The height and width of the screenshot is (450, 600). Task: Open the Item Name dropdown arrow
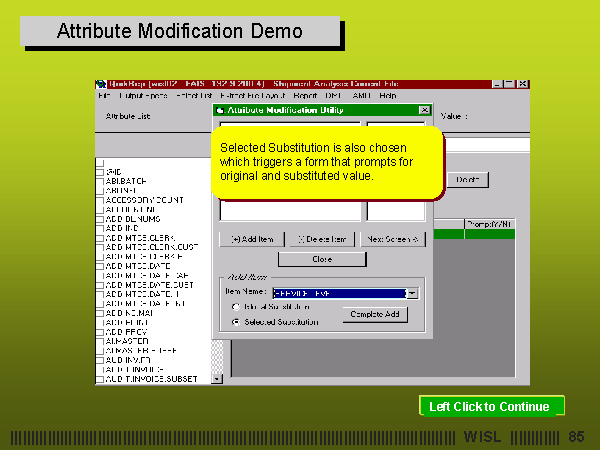click(x=411, y=293)
